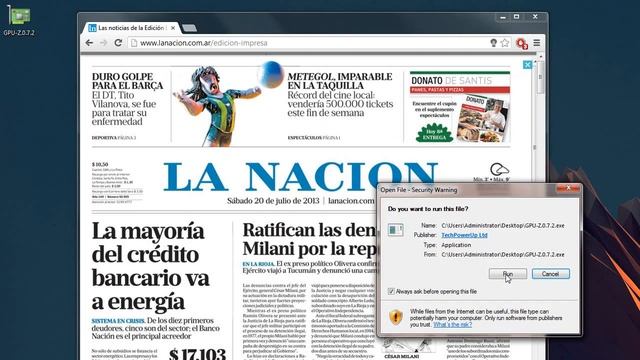Open the Metegol, imparable en la taquilla story
Viewport: 640px width, 360px height.
[340, 95]
